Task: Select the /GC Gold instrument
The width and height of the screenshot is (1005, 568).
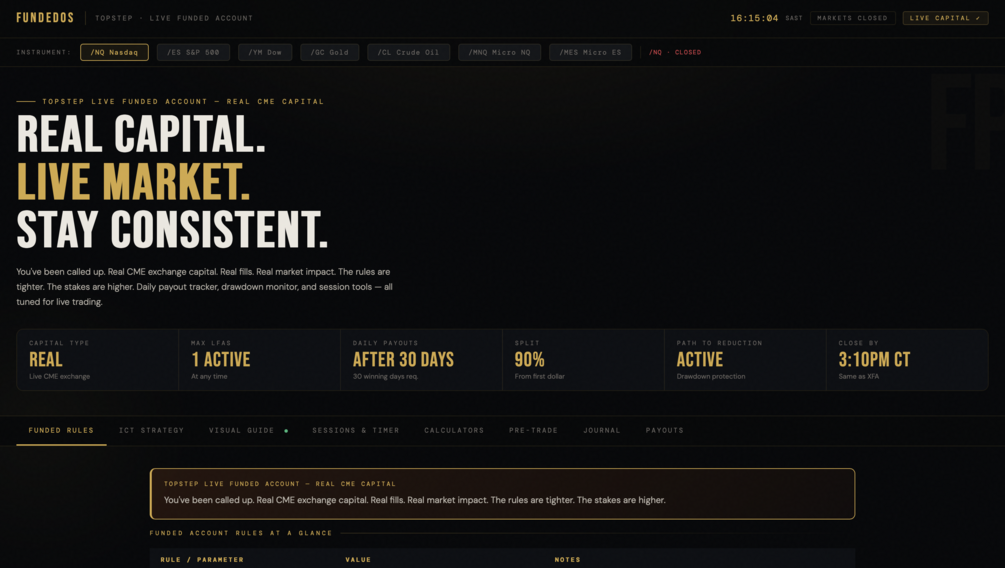Action: pos(329,53)
